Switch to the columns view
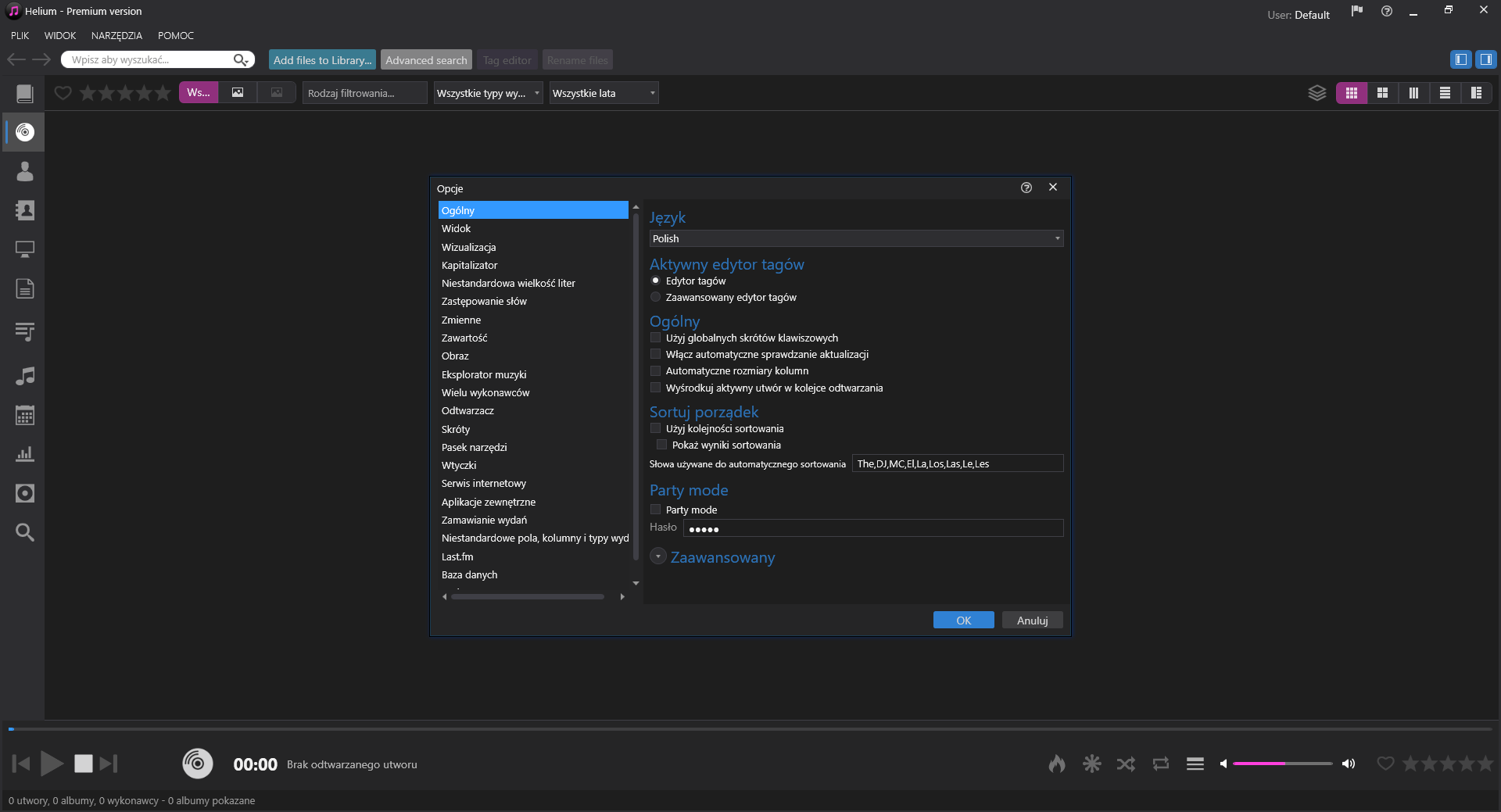Viewport: 1501px width, 812px height. click(x=1414, y=93)
